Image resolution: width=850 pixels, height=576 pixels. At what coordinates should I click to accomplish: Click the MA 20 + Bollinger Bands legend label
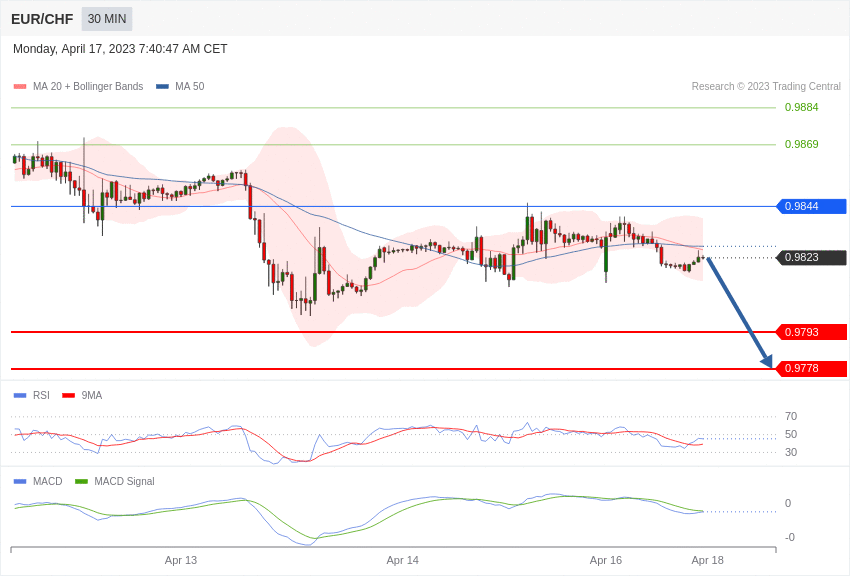(x=88, y=87)
